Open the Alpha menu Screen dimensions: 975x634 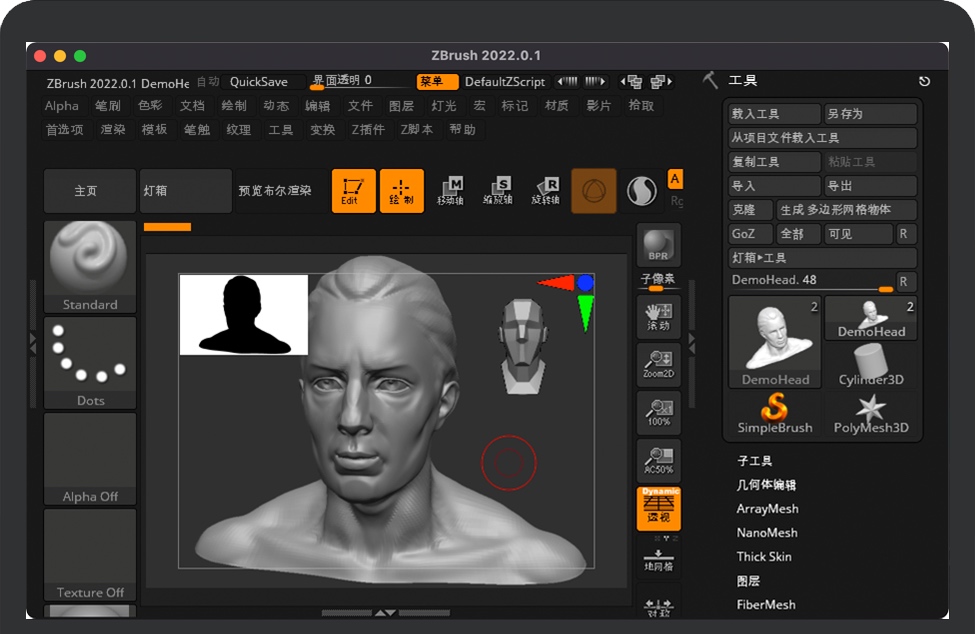[61, 106]
